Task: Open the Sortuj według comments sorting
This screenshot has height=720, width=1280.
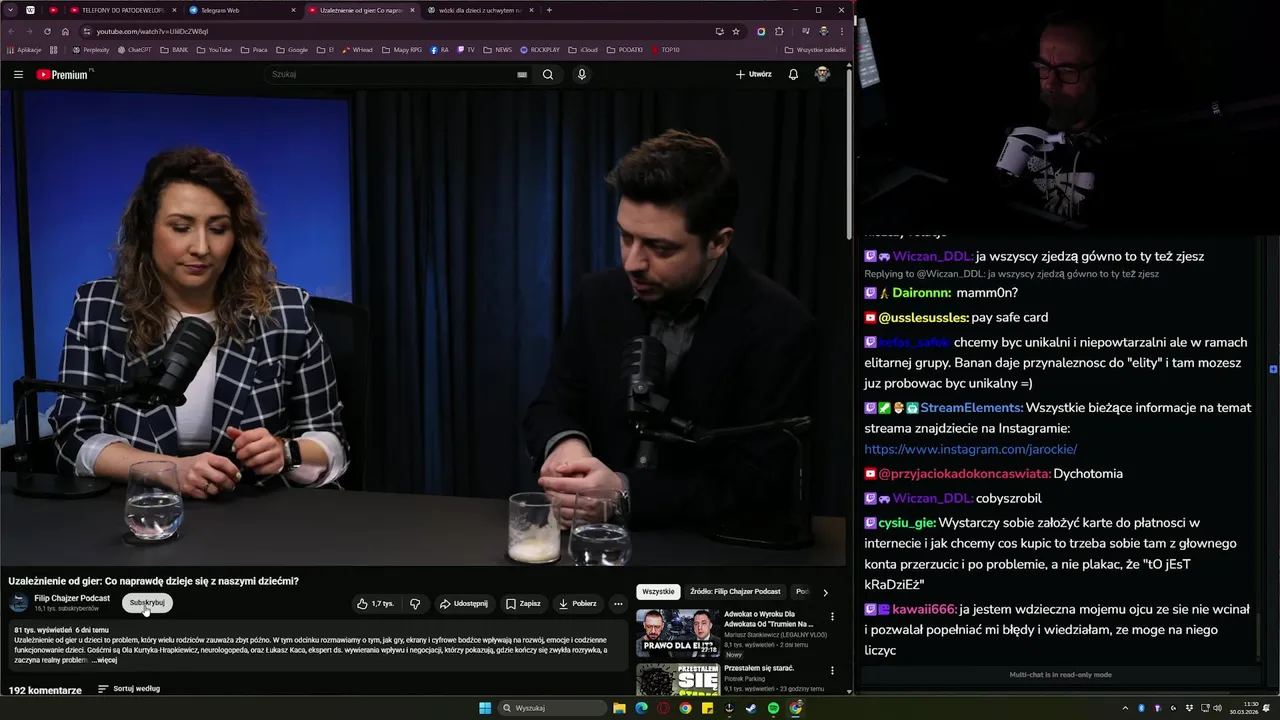Action: tap(129, 689)
